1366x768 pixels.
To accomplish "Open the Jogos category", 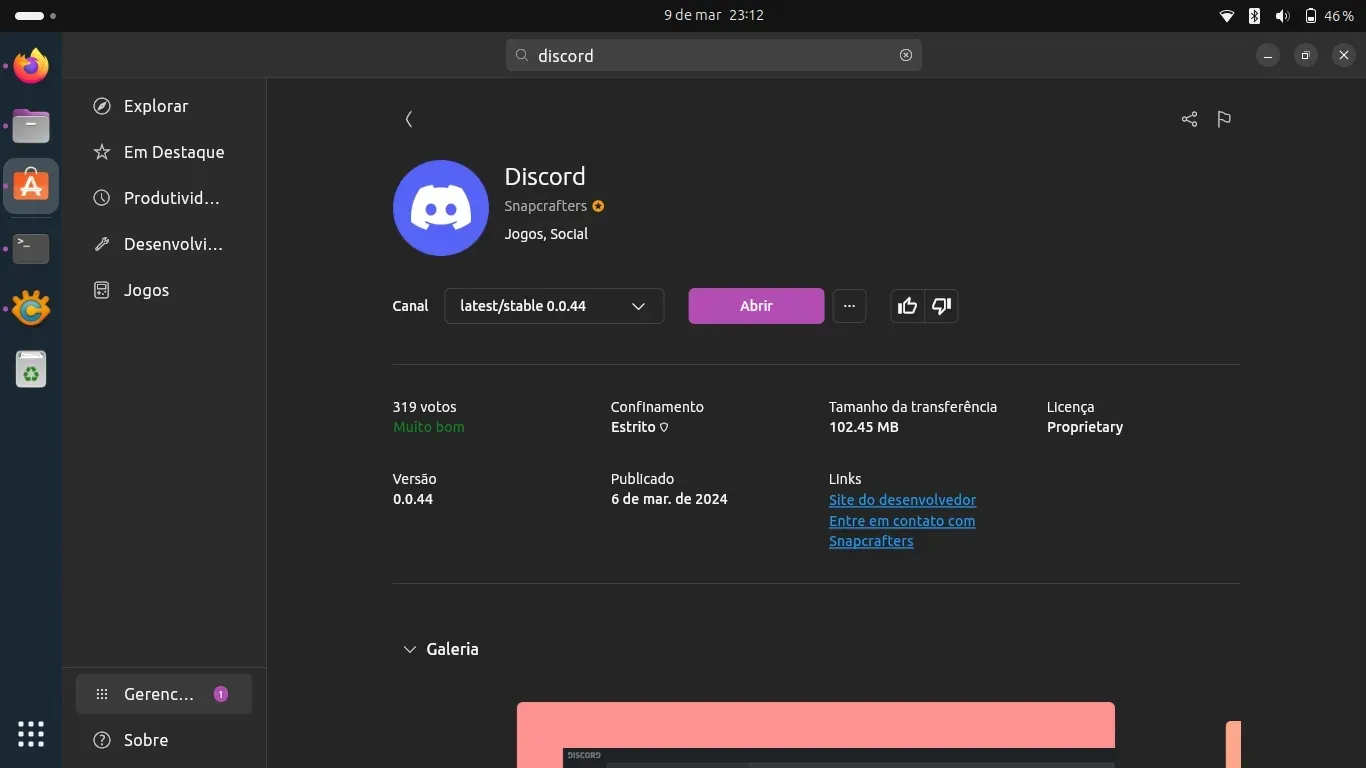I will tap(146, 290).
